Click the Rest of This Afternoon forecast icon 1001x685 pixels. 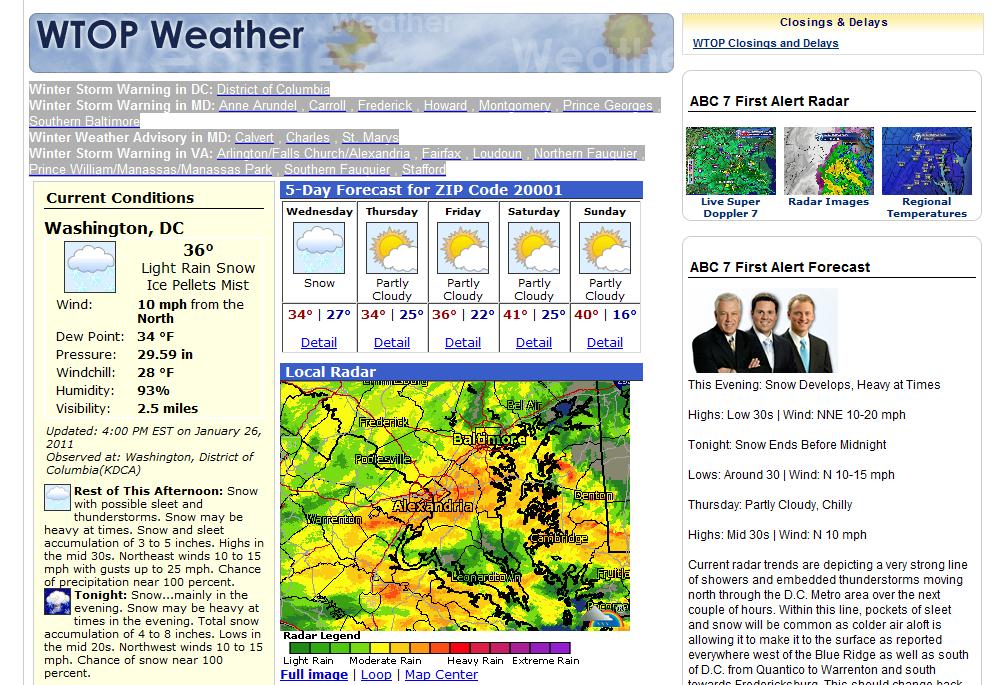58,497
